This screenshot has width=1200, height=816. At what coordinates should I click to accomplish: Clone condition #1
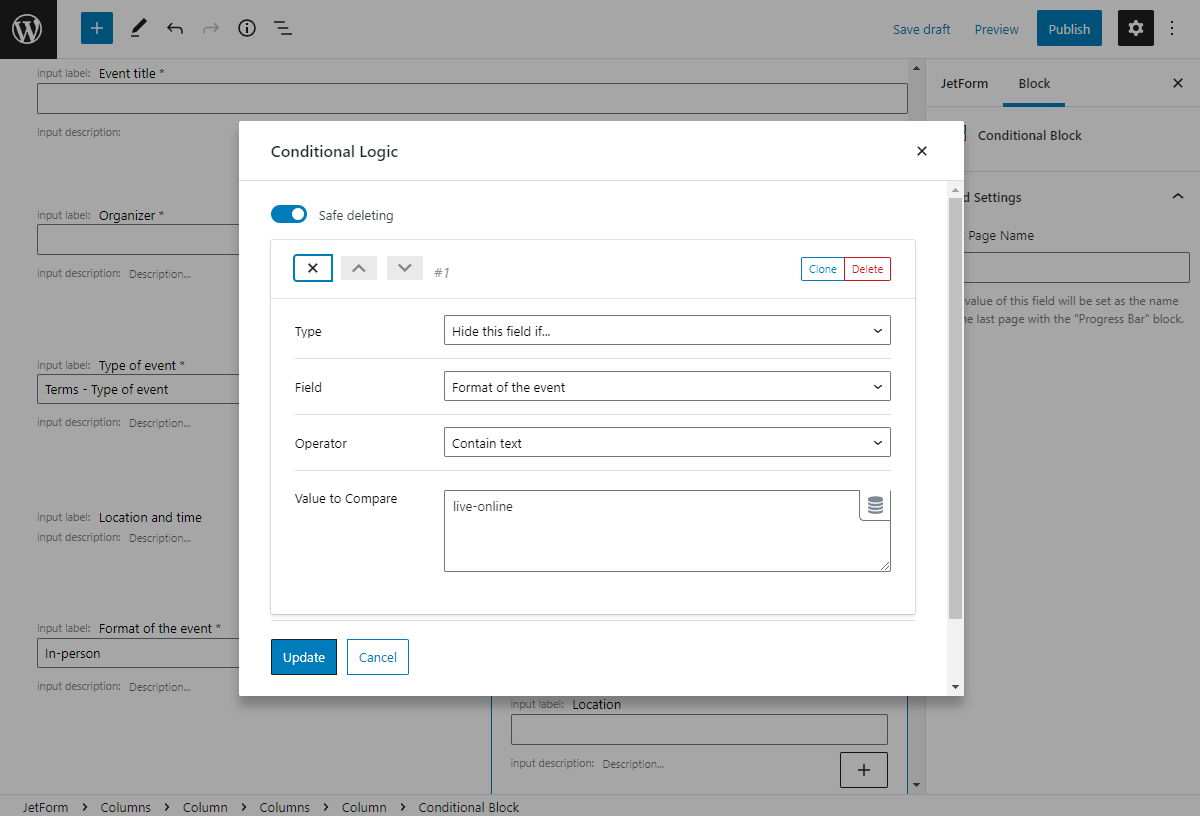coord(822,268)
